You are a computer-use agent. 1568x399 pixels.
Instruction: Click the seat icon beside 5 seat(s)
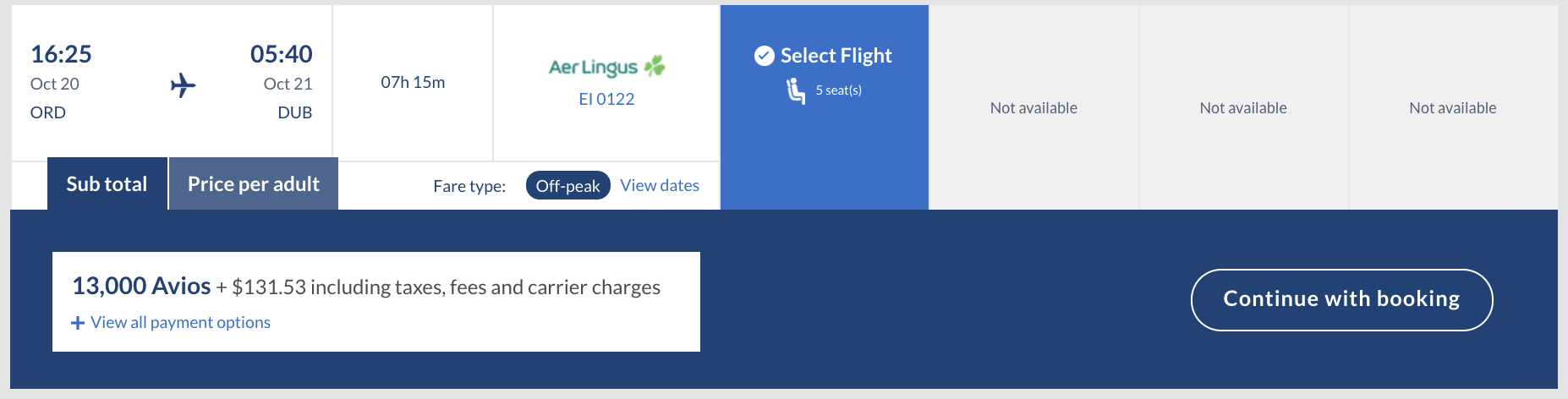(795, 90)
